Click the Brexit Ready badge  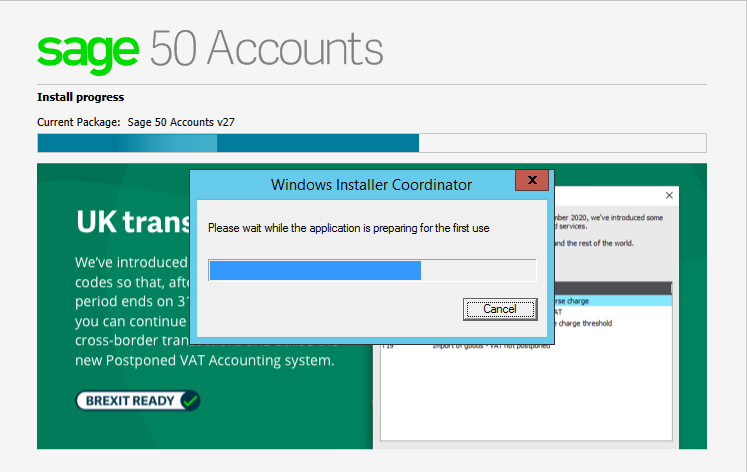click(x=138, y=401)
